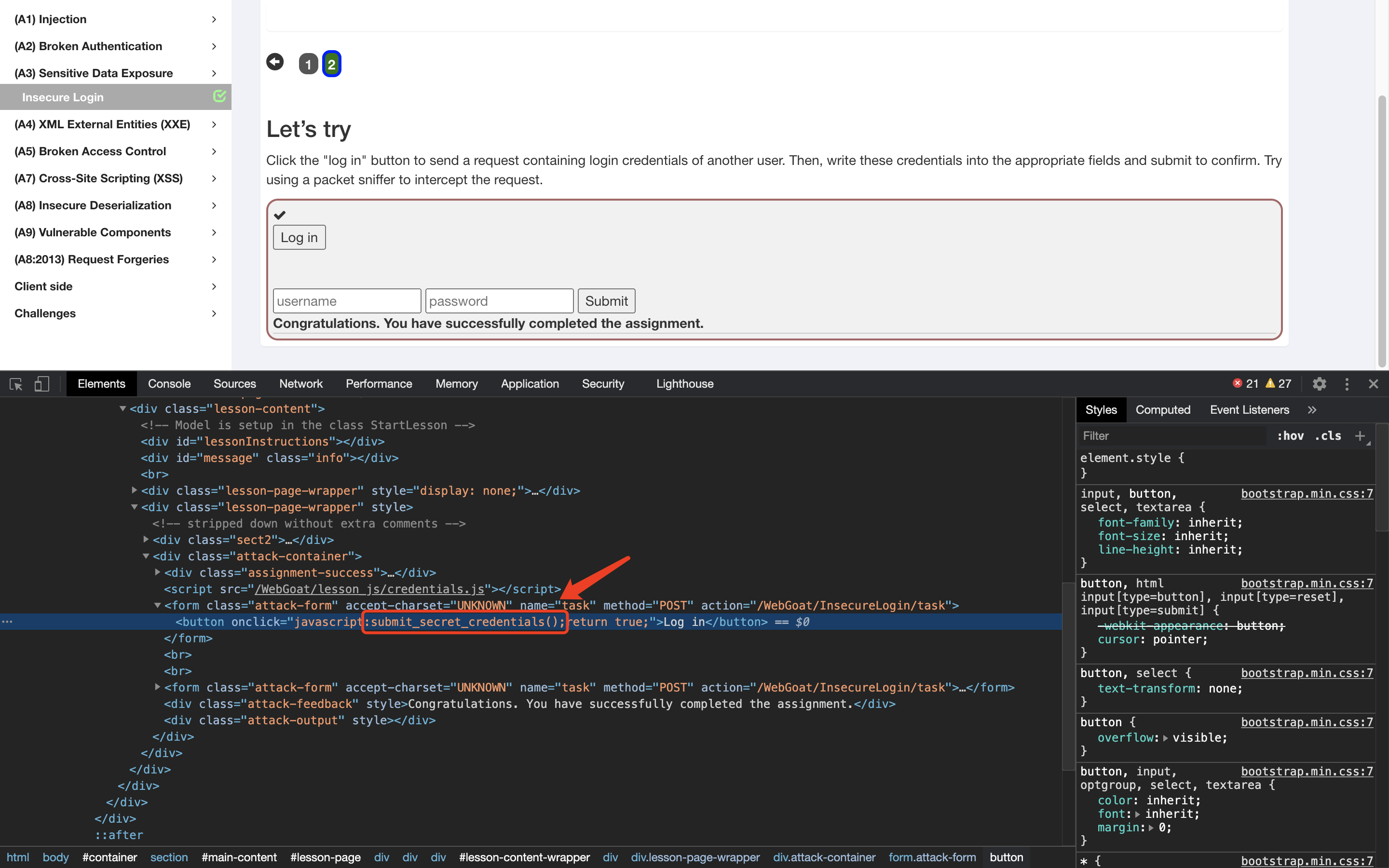Add new style rule plus icon
The image size is (1389, 868).
click(1360, 436)
